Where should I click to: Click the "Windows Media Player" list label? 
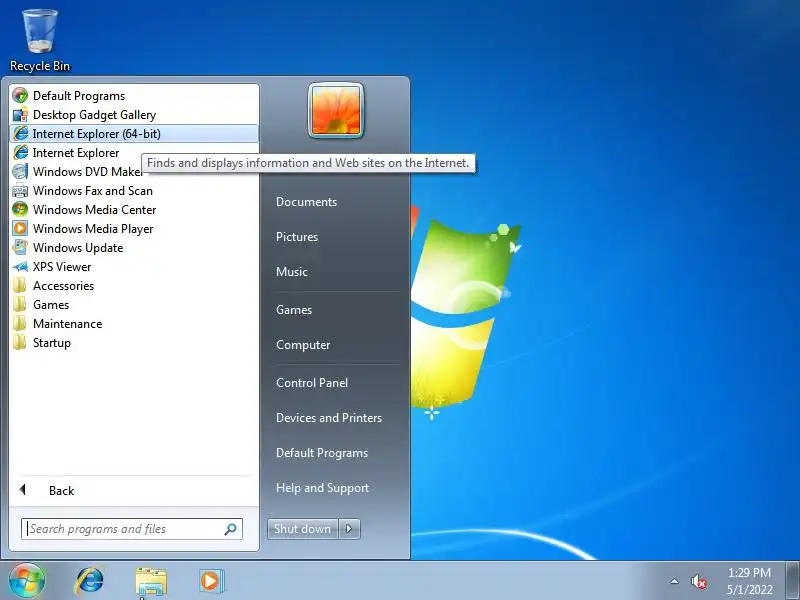pyautogui.click(x=93, y=229)
